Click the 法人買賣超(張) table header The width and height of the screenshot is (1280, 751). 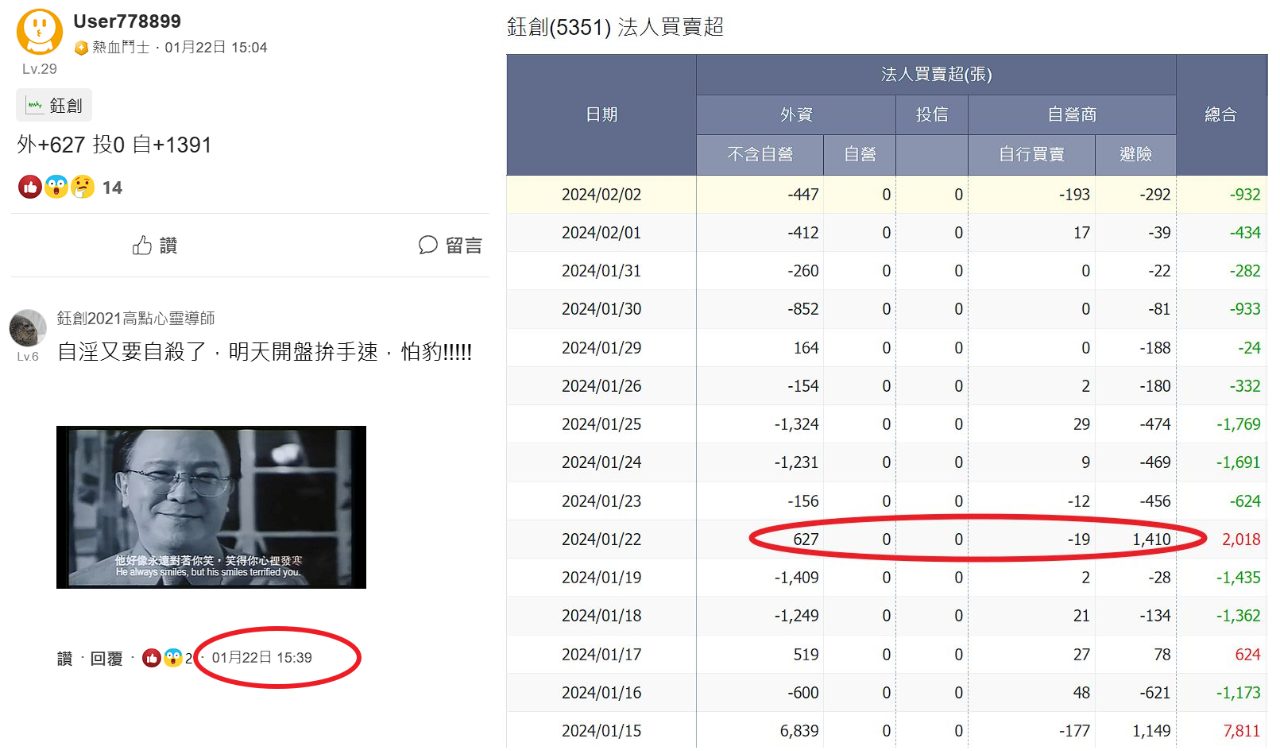pos(936,75)
